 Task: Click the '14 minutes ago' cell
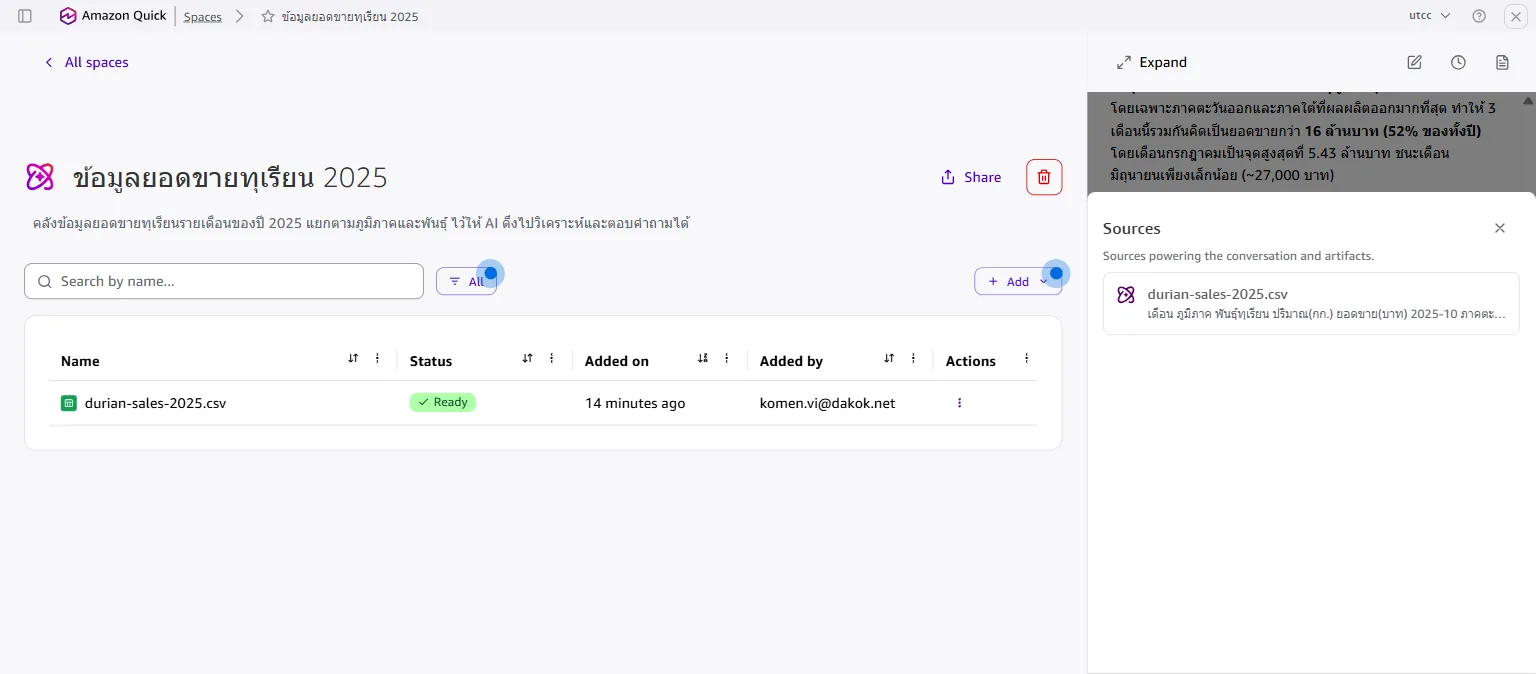click(635, 403)
